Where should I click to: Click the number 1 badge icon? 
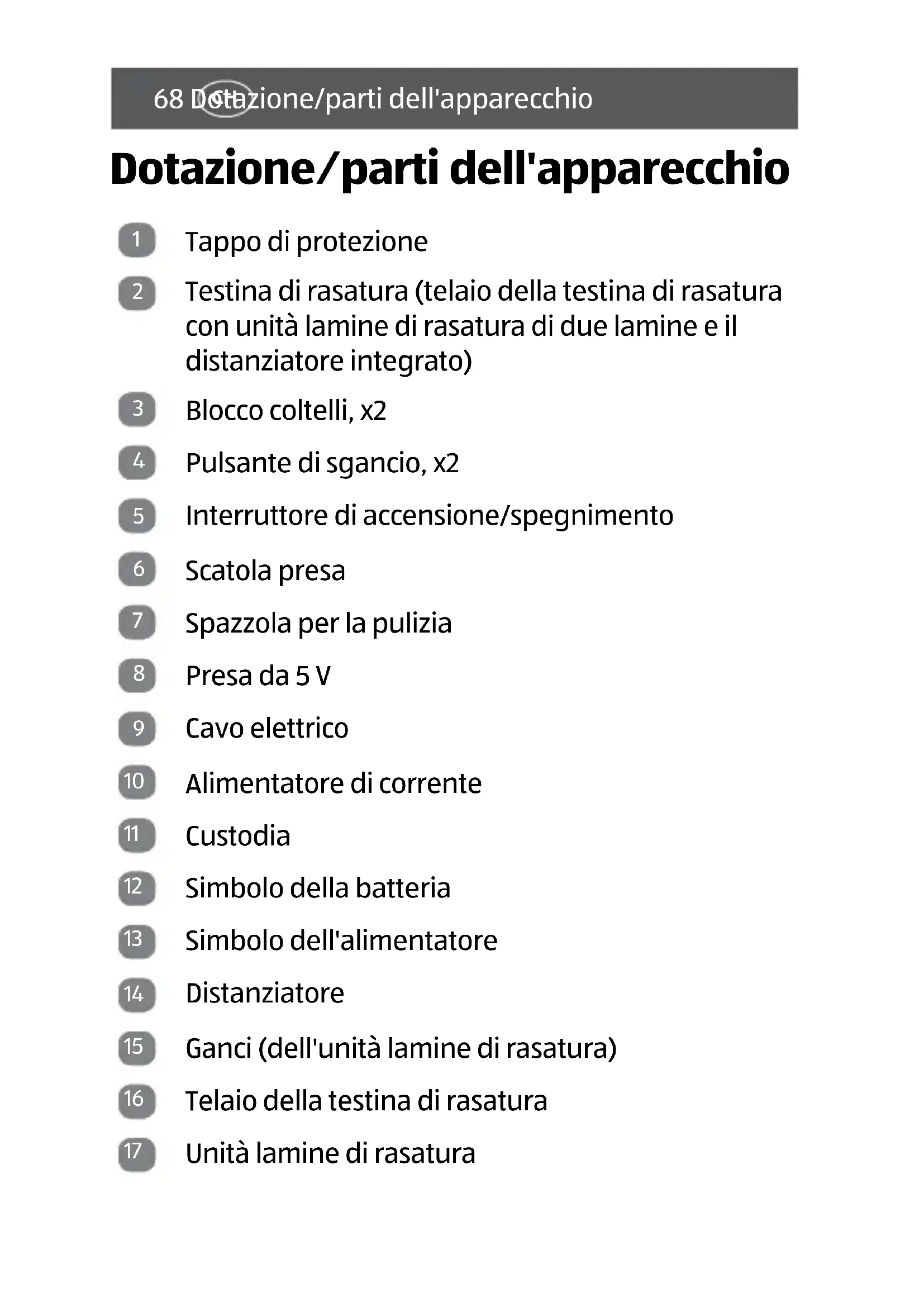click(136, 240)
